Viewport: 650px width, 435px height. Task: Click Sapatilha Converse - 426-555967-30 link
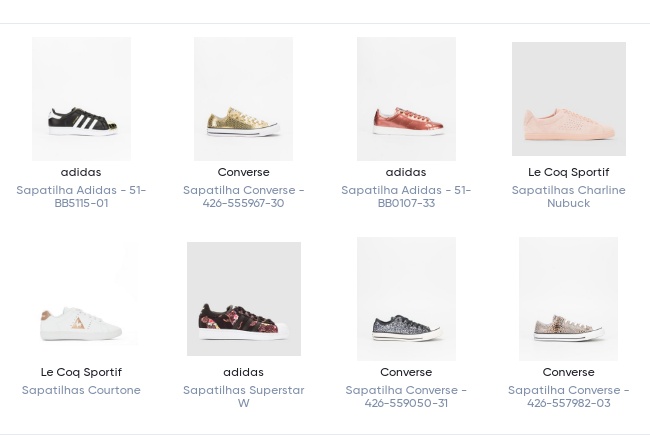click(x=243, y=197)
